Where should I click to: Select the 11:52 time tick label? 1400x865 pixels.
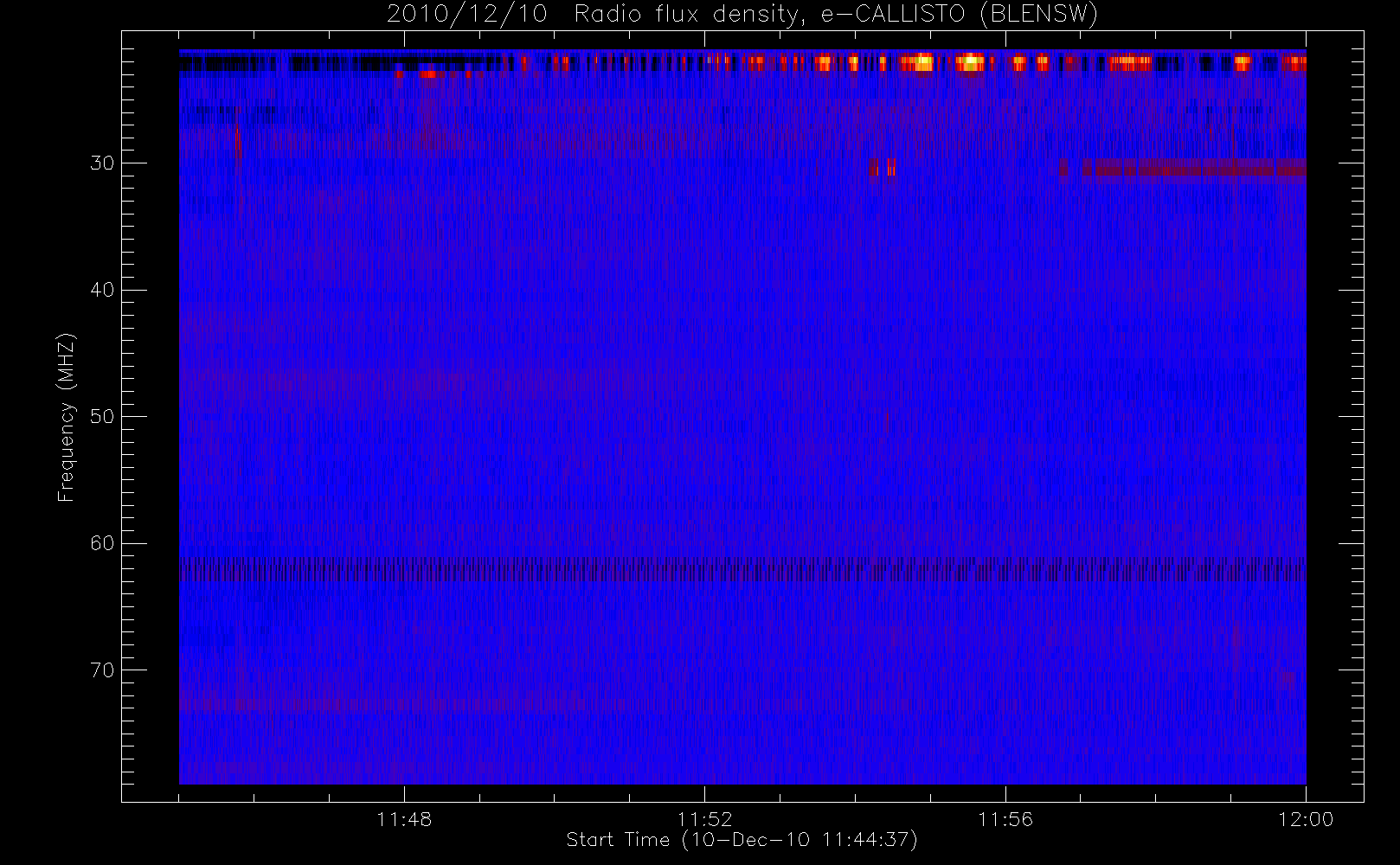tap(704, 819)
